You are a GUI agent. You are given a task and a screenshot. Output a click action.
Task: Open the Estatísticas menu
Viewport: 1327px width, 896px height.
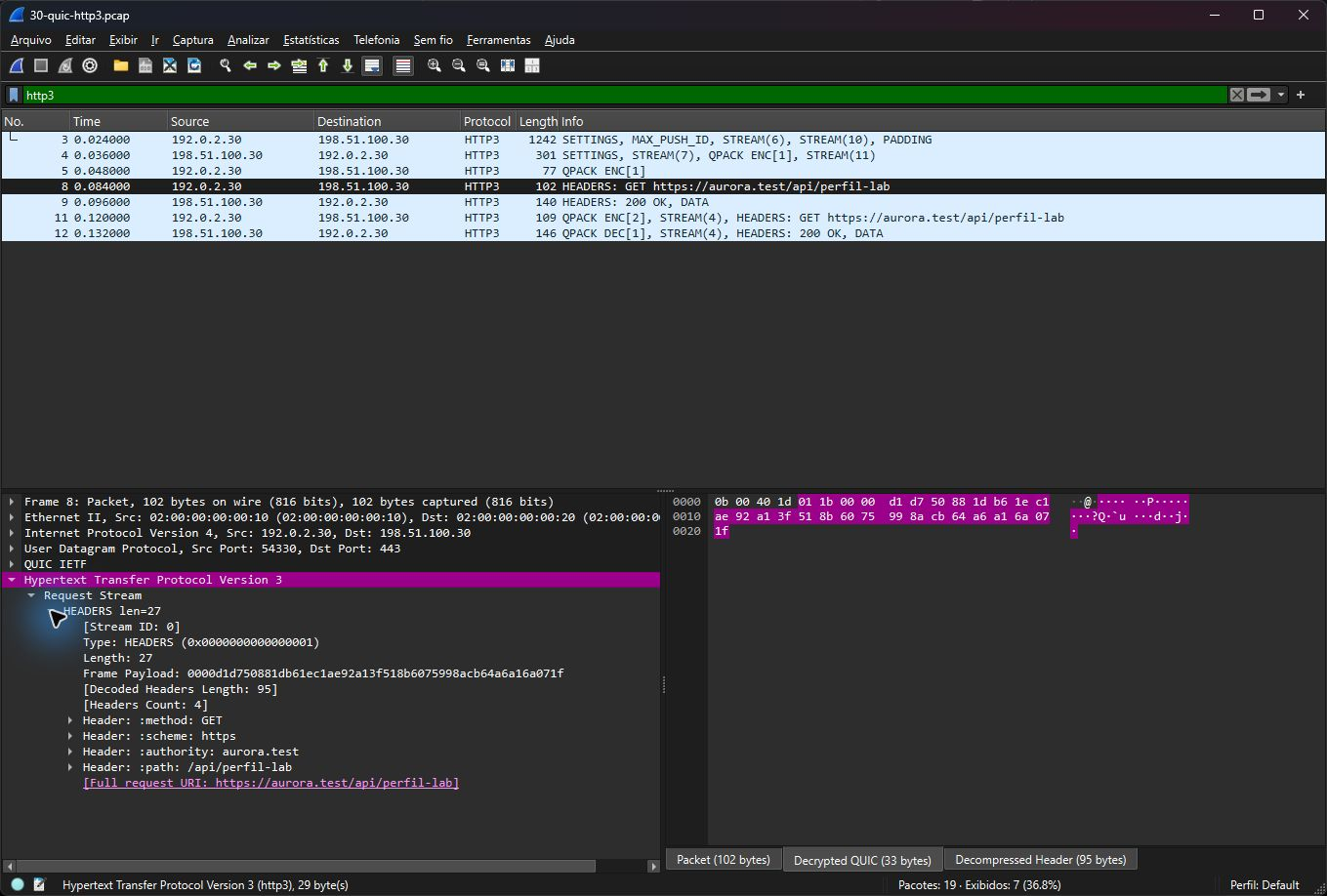(311, 40)
